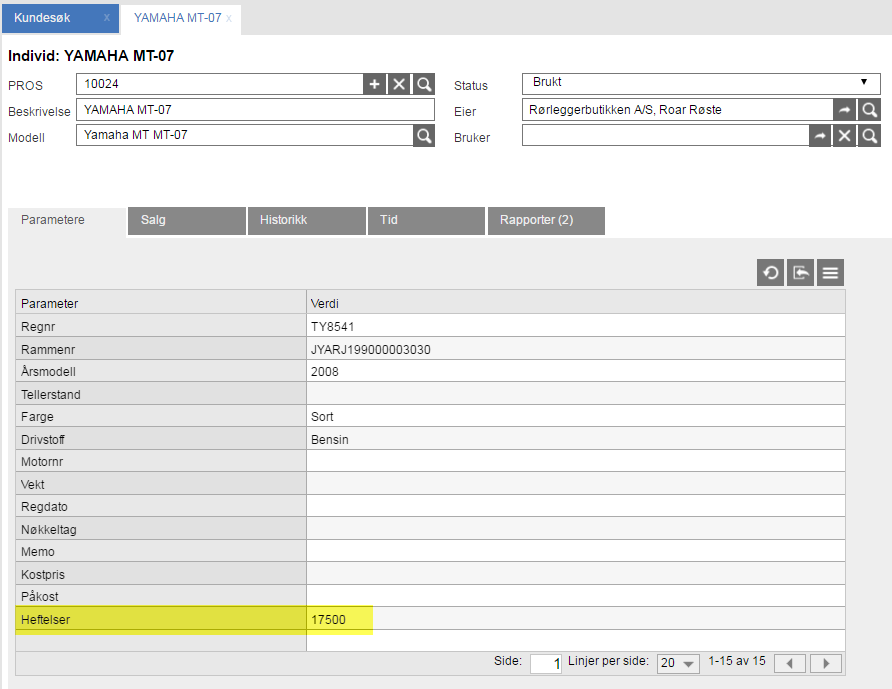Select the Farge value Sort
The height and width of the screenshot is (689, 892).
pos(322,416)
